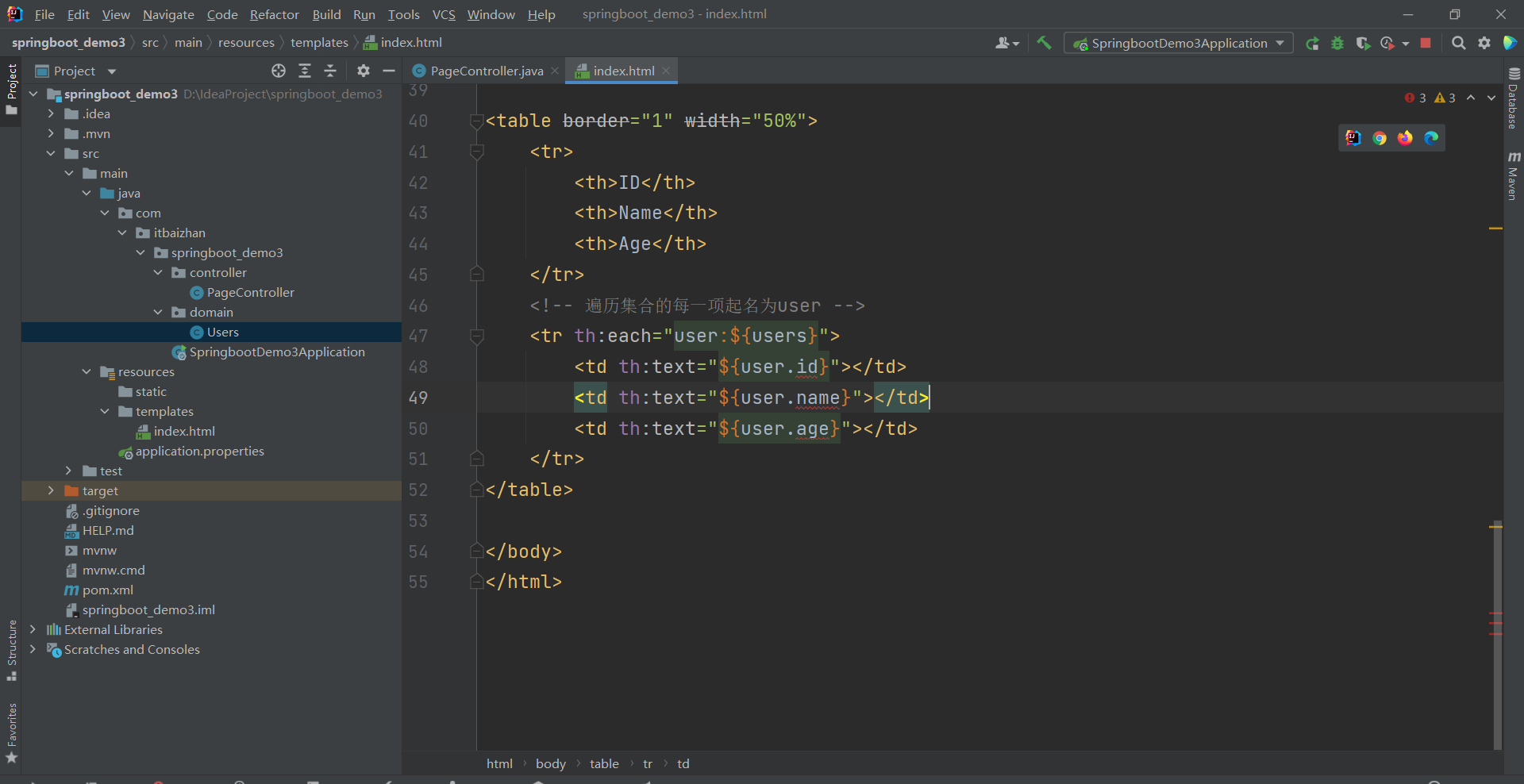The image size is (1524, 784).
Task: Close the index.html tab
Action: pyautogui.click(x=666, y=71)
